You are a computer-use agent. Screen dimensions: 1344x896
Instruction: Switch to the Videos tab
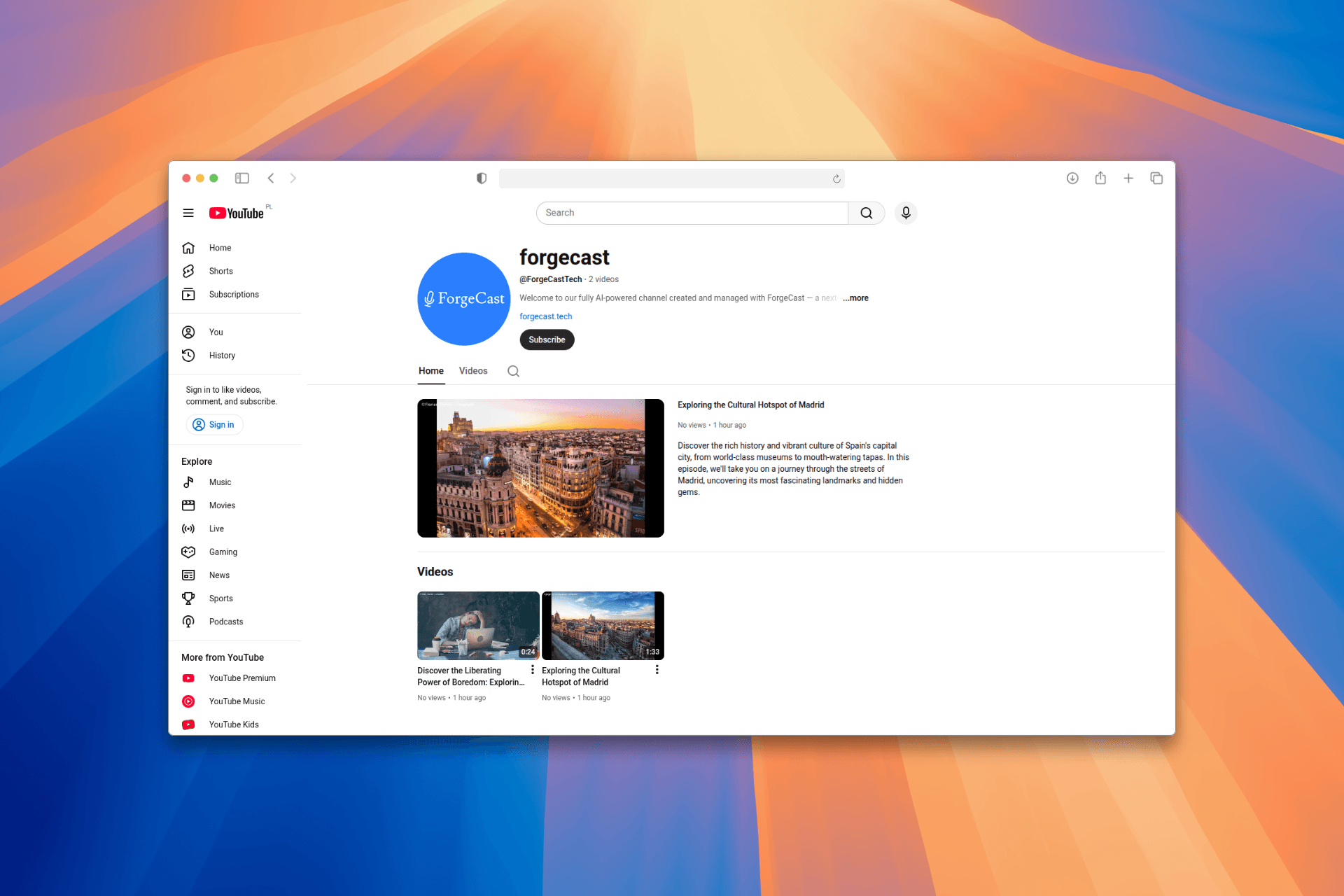tap(473, 371)
